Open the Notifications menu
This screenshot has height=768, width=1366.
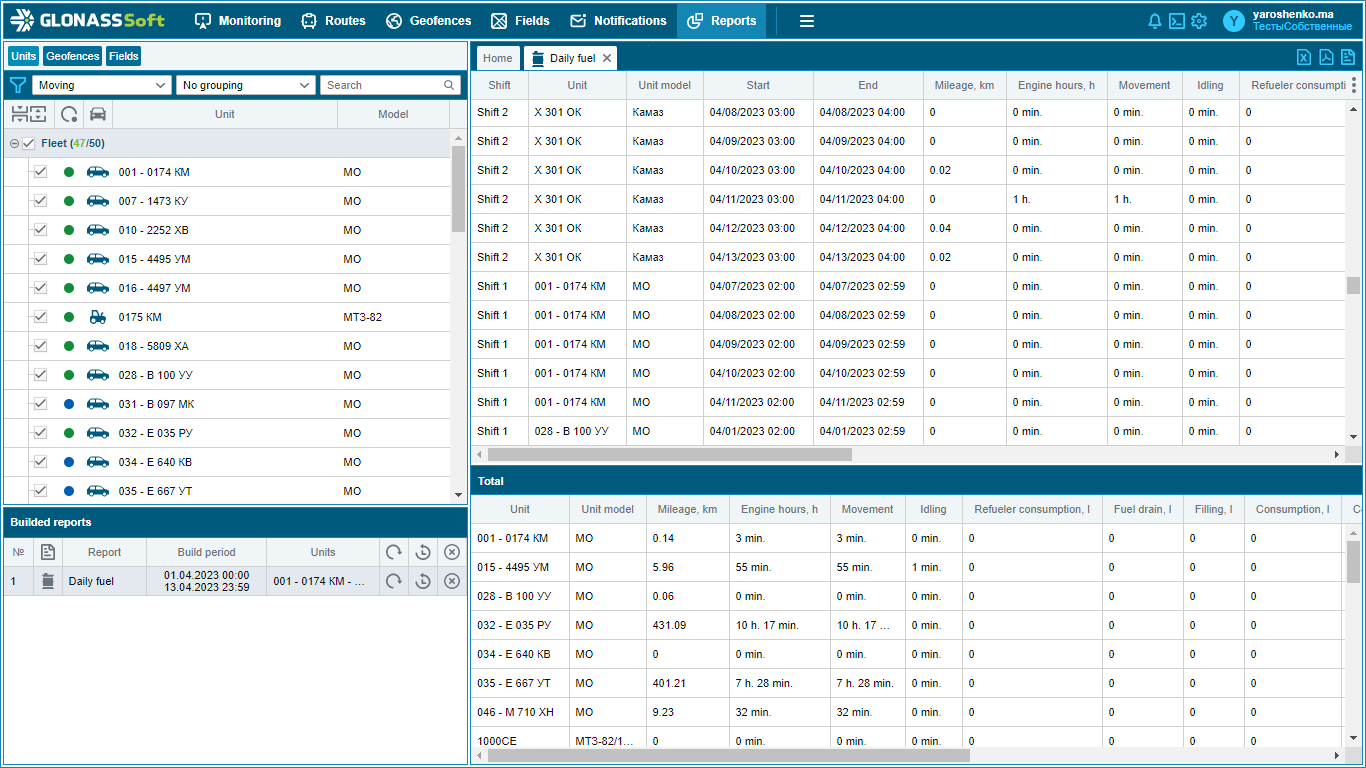tap(618, 21)
